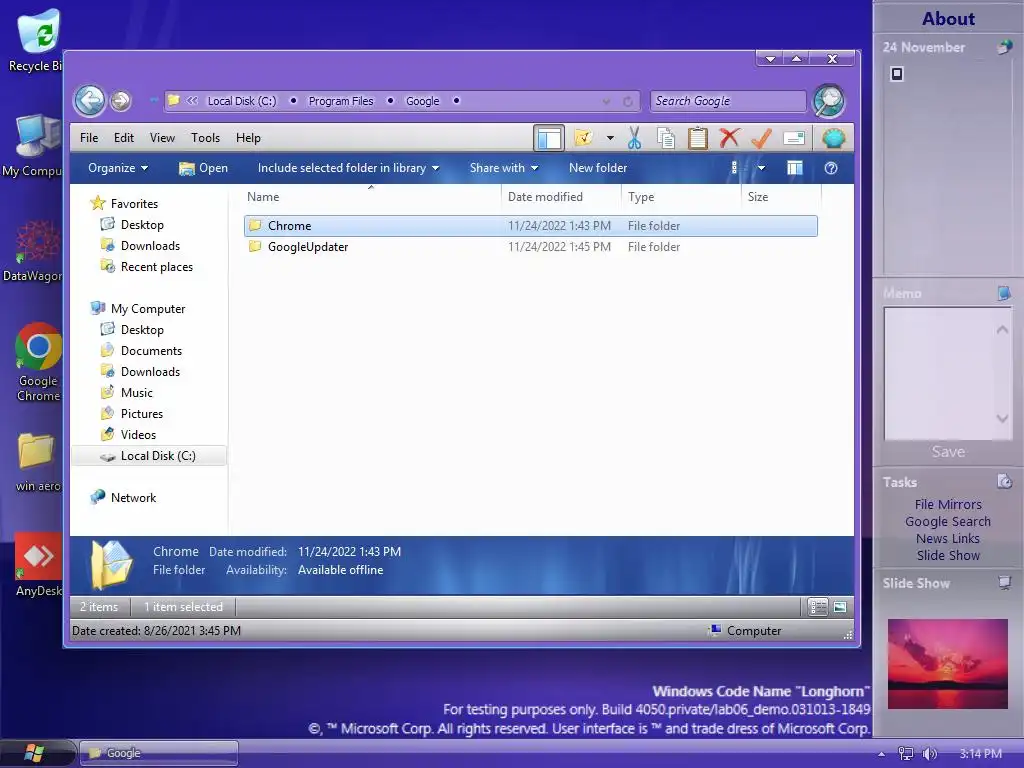Open the Help menu
This screenshot has height=768, width=1024.
coord(248,138)
